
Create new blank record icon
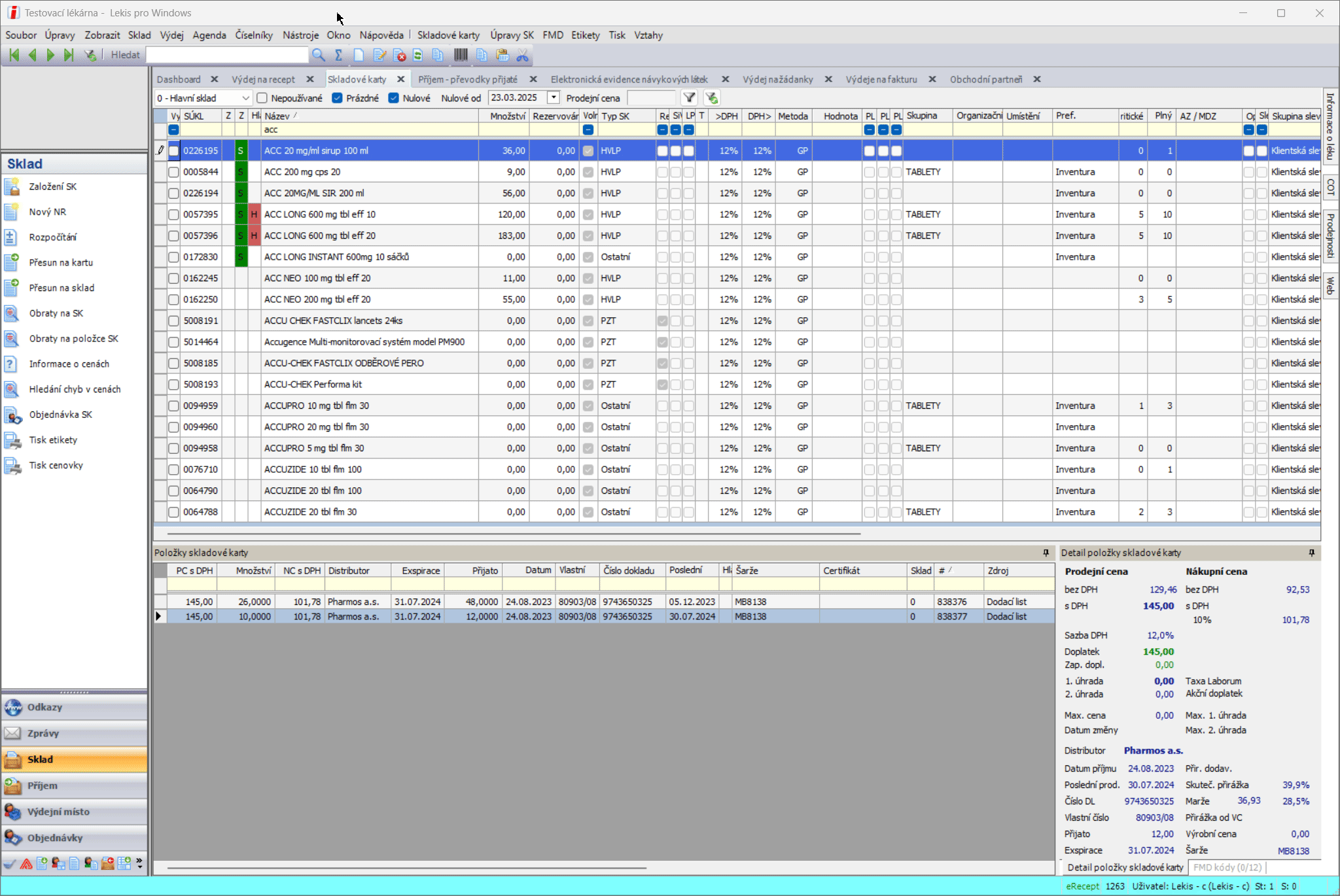pos(359,55)
